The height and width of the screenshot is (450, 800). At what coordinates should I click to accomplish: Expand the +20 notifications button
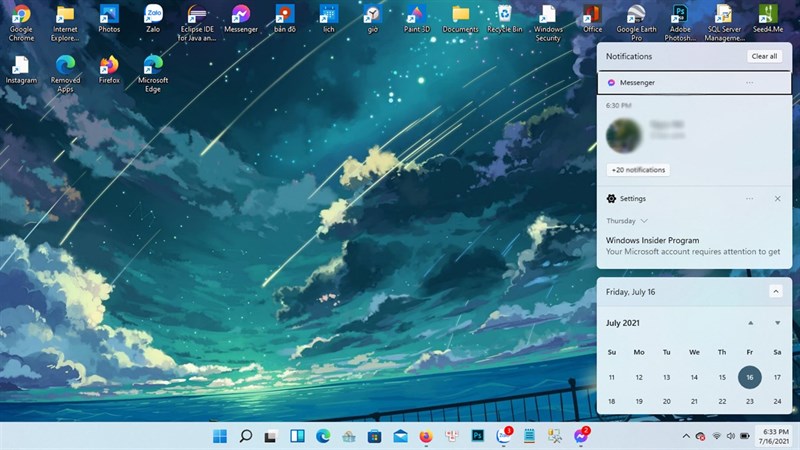point(638,170)
